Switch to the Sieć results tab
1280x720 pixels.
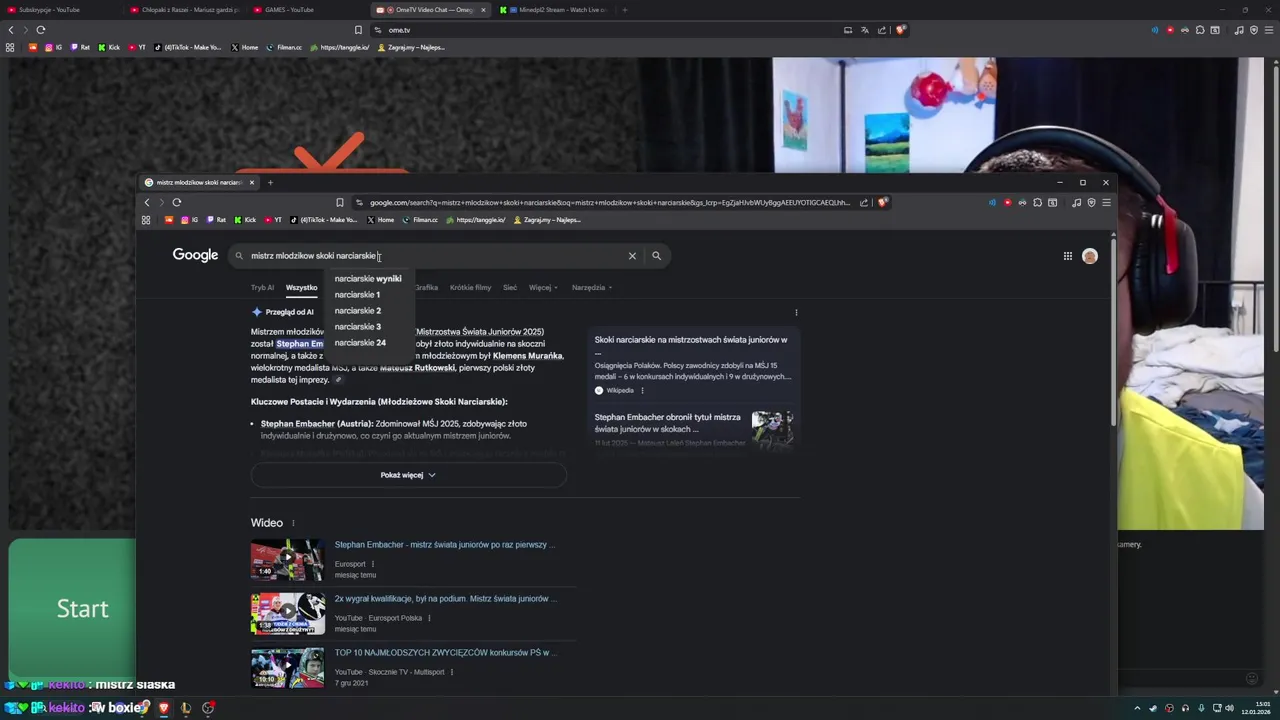click(510, 288)
